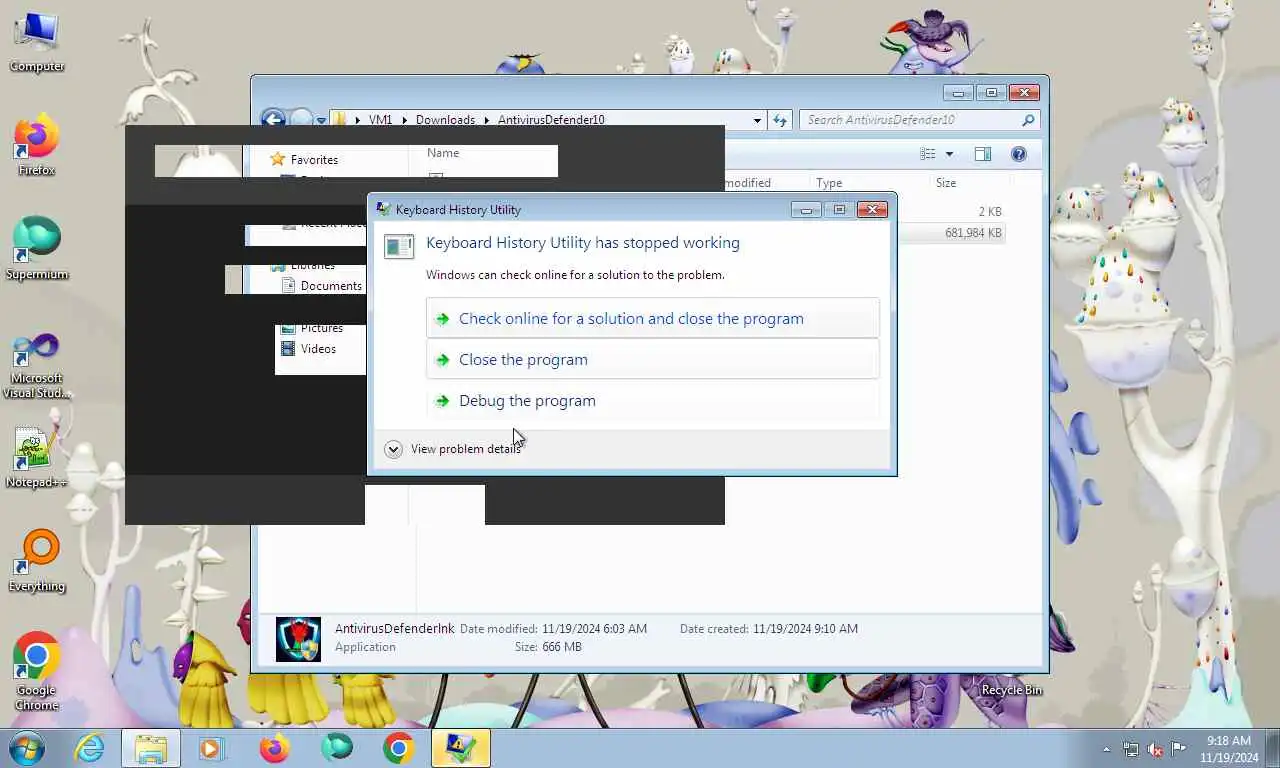Select AntivirusDefender10 in the address bar
The height and width of the screenshot is (768, 1280).
551,120
